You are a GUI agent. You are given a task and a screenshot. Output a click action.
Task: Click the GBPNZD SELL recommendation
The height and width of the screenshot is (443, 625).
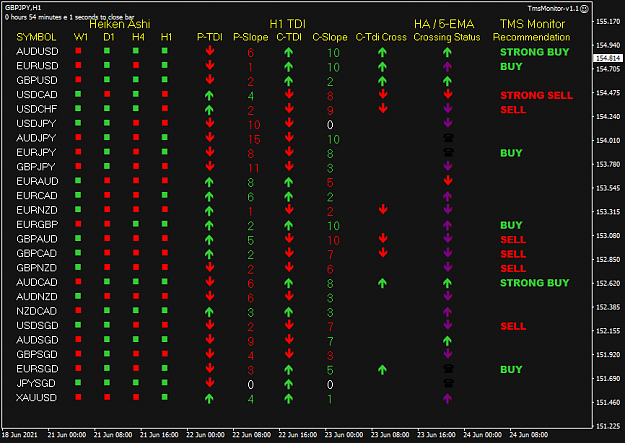coord(513,268)
